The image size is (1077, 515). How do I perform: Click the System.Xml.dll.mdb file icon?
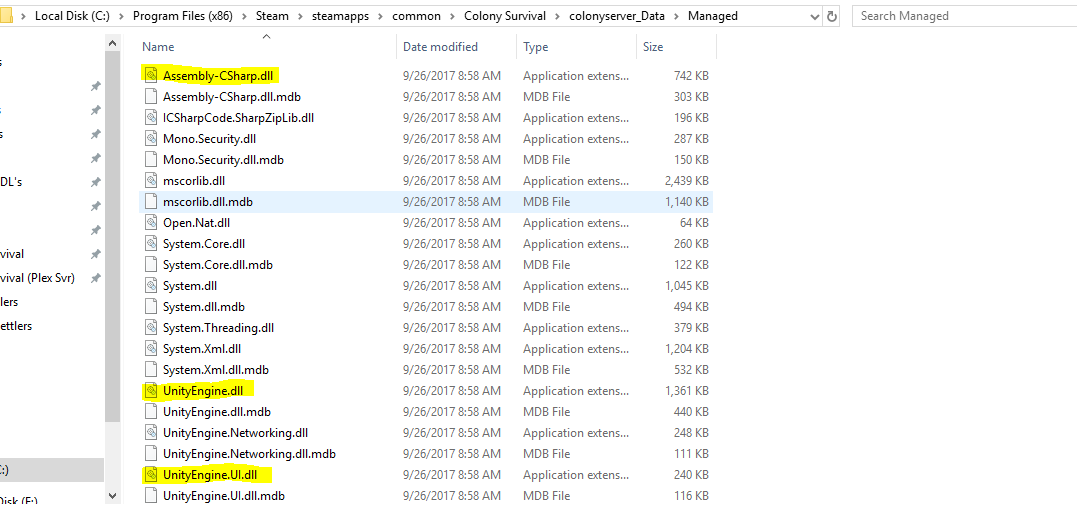pyautogui.click(x=151, y=369)
